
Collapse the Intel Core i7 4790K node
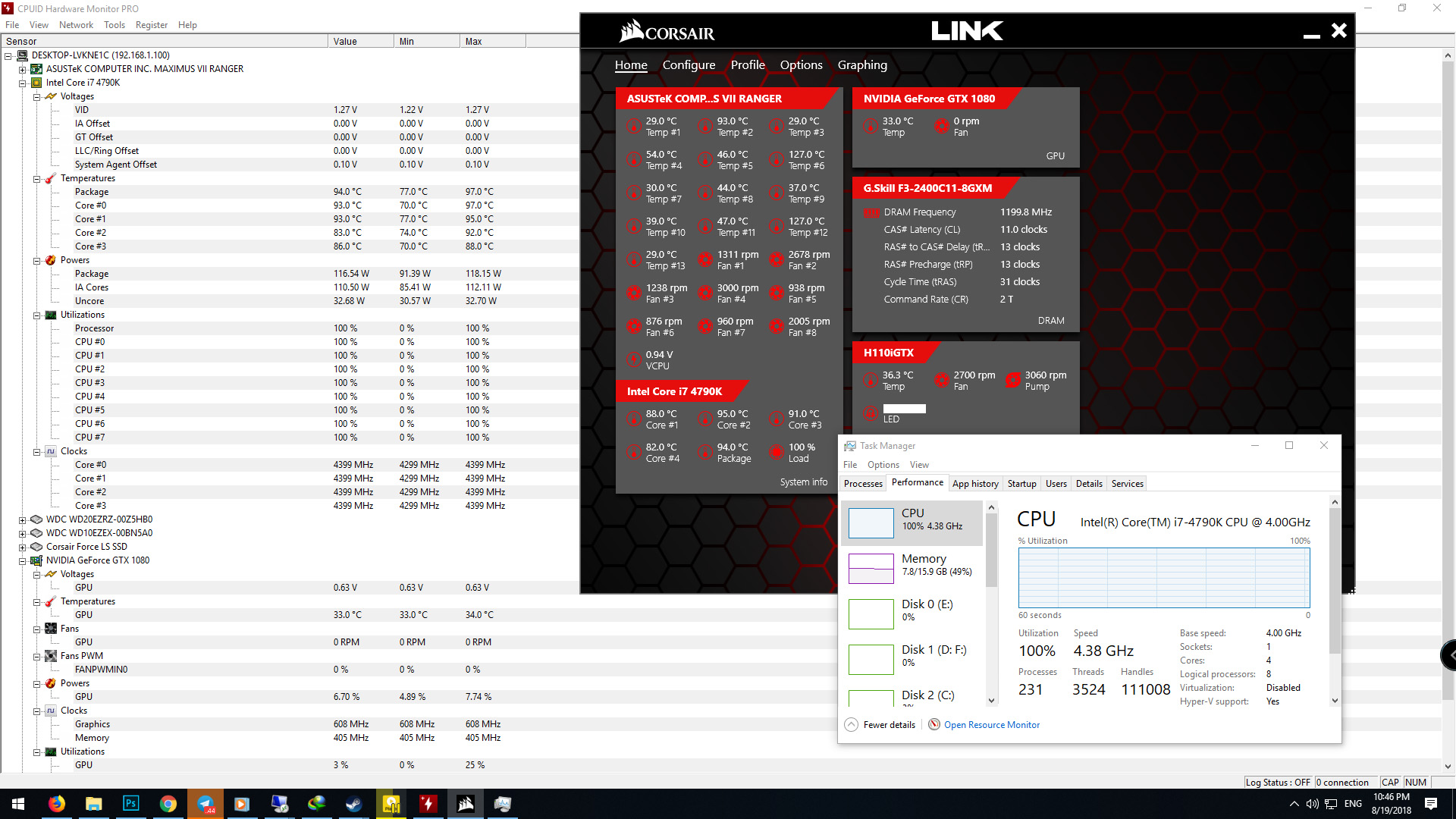coord(23,83)
